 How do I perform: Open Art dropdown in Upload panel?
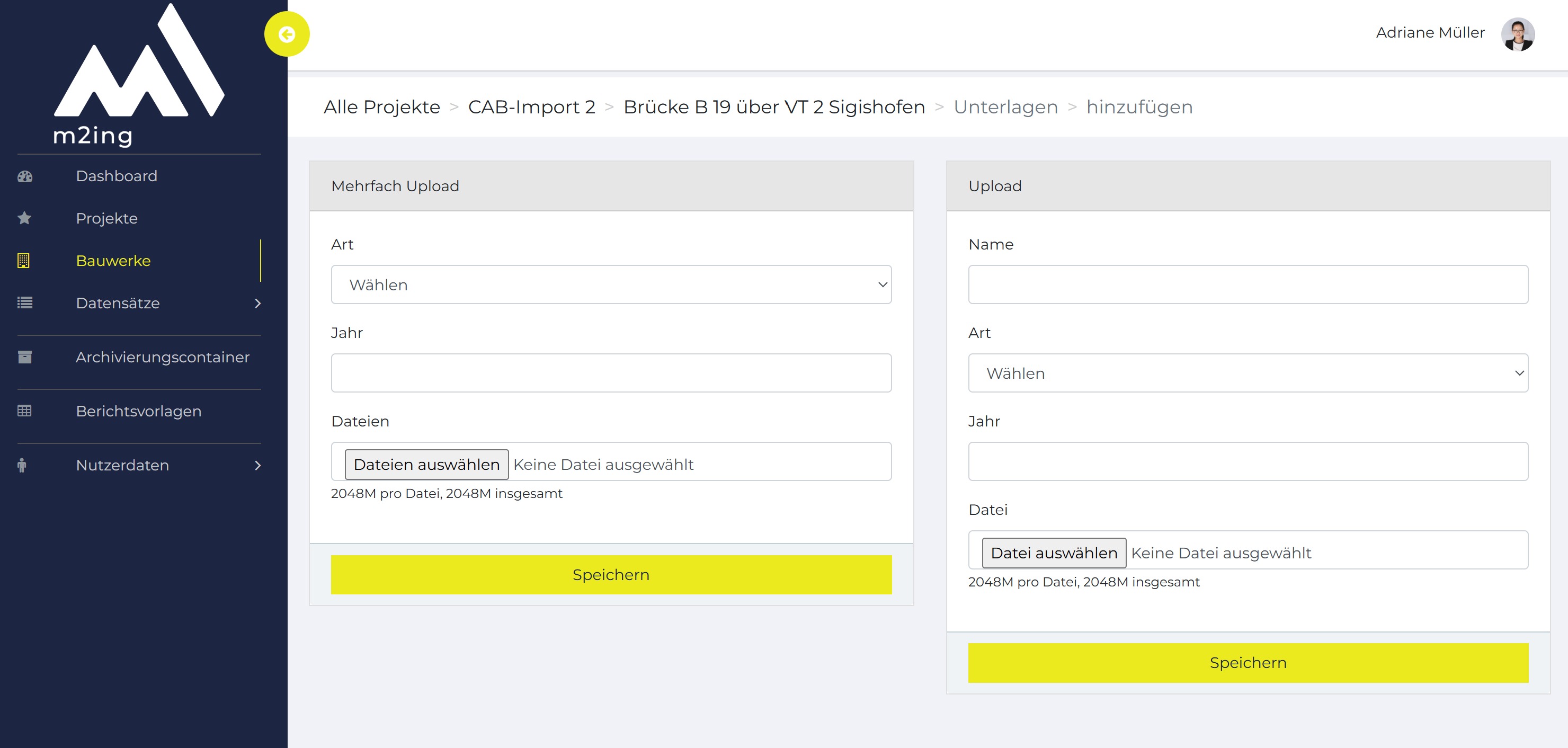[x=1248, y=372]
